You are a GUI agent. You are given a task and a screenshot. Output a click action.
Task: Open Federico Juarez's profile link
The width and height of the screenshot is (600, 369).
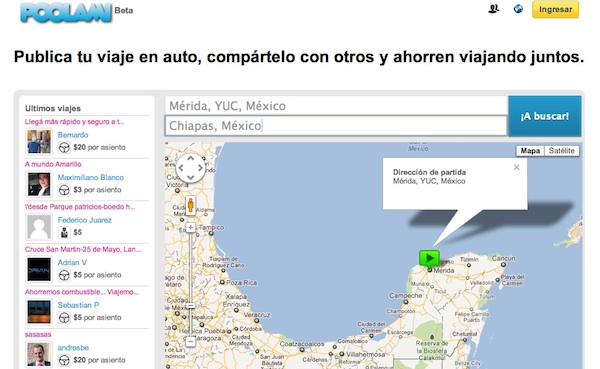(x=85, y=220)
